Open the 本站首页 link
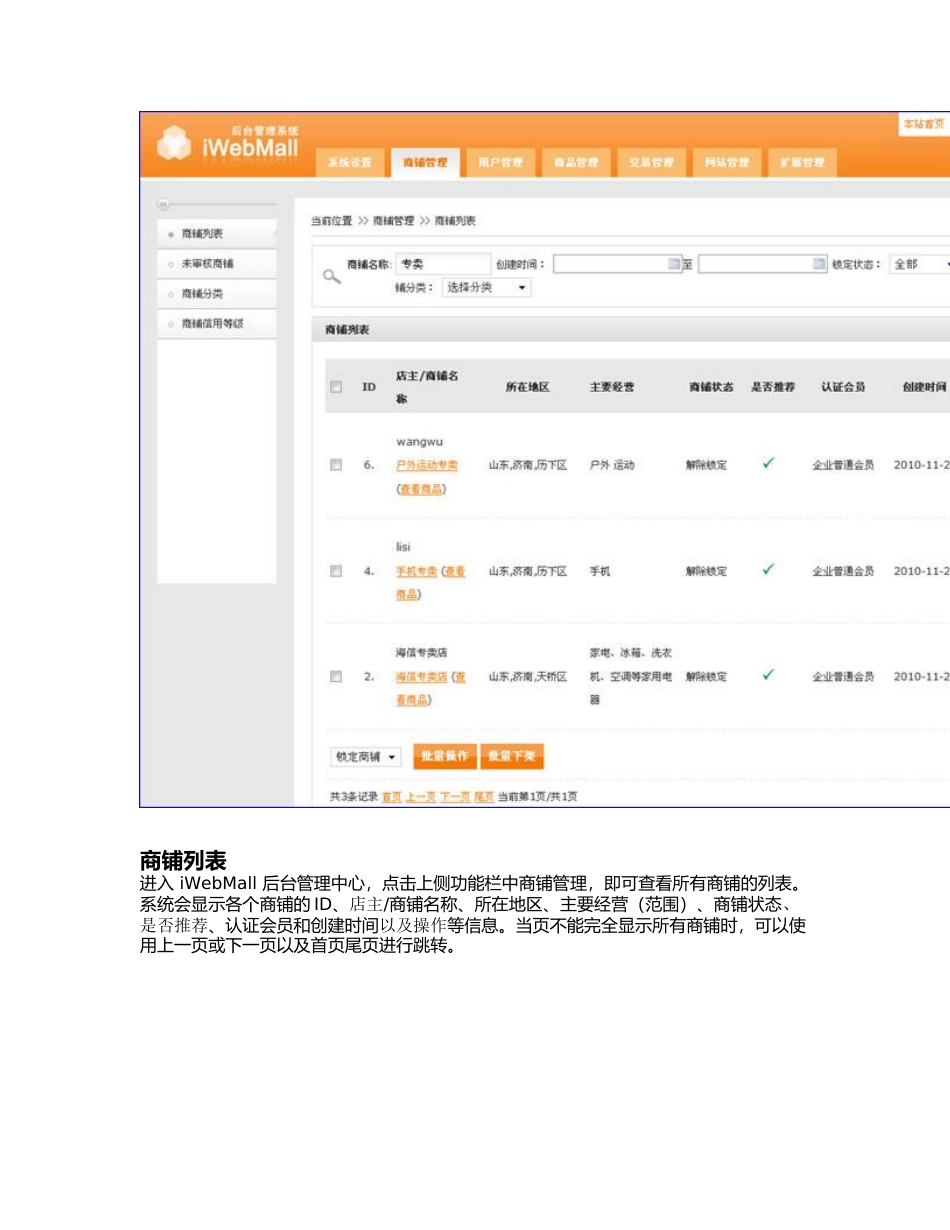The width and height of the screenshot is (950, 1230). 924,124
